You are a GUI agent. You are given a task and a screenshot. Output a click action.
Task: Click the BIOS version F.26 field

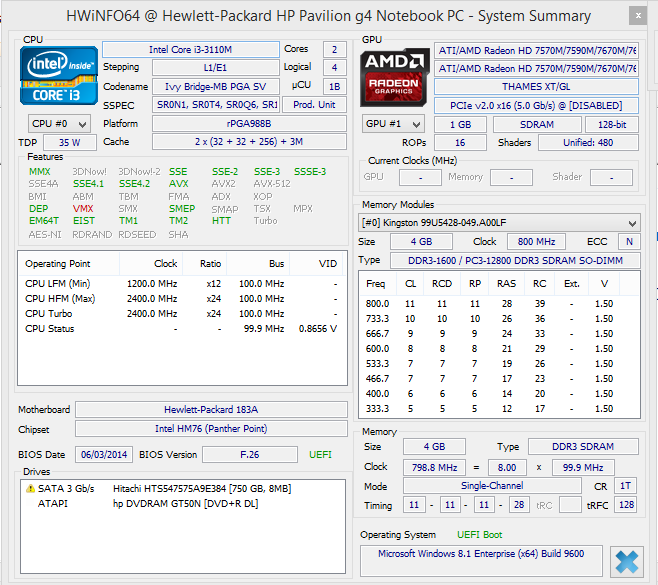[250, 454]
